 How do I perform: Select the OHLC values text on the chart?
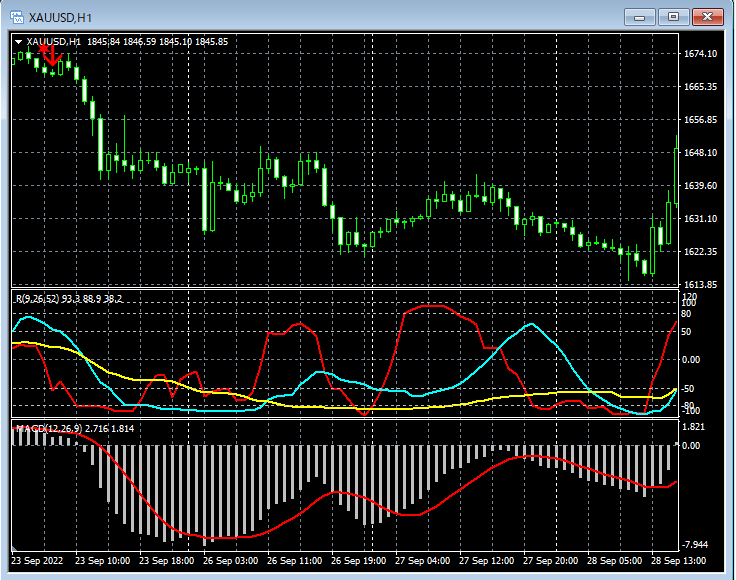point(157,42)
